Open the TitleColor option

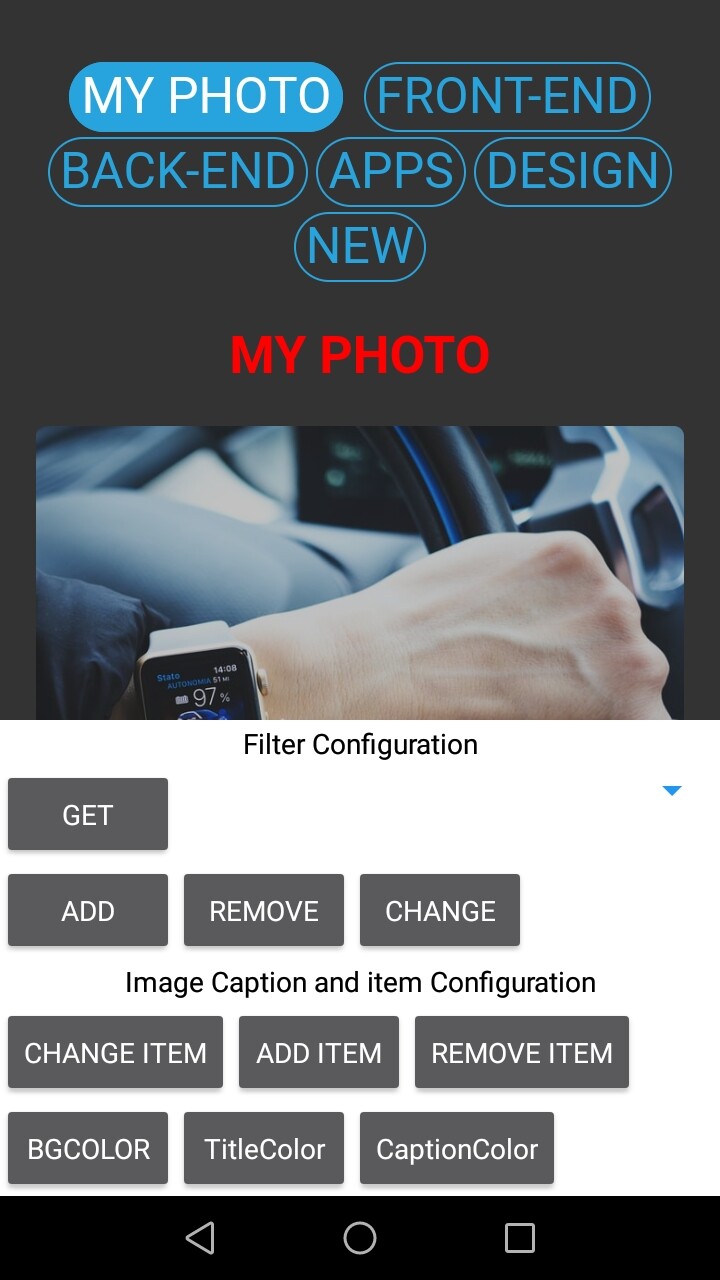[x=264, y=1149]
